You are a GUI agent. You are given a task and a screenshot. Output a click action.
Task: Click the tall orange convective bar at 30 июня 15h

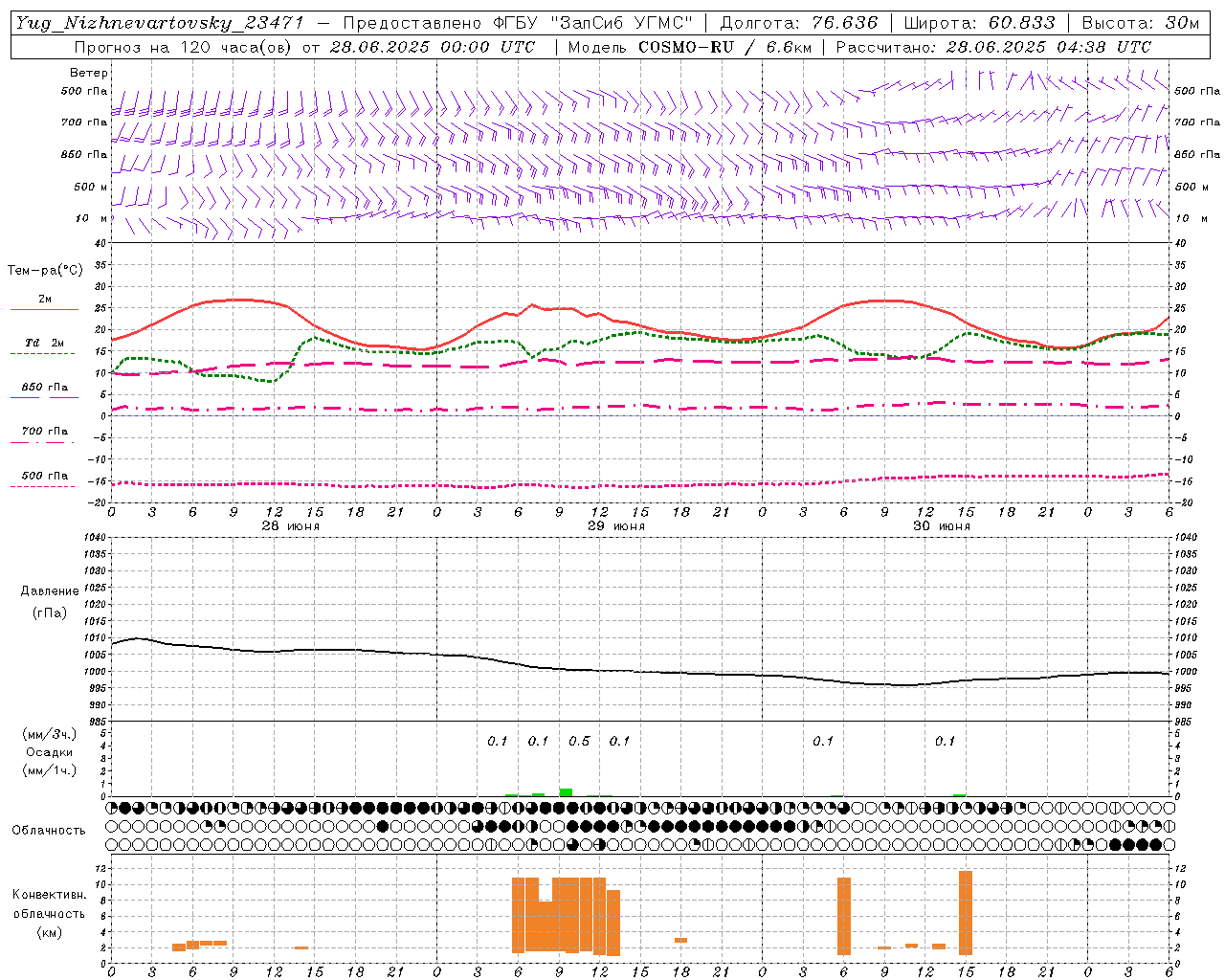pos(966,913)
